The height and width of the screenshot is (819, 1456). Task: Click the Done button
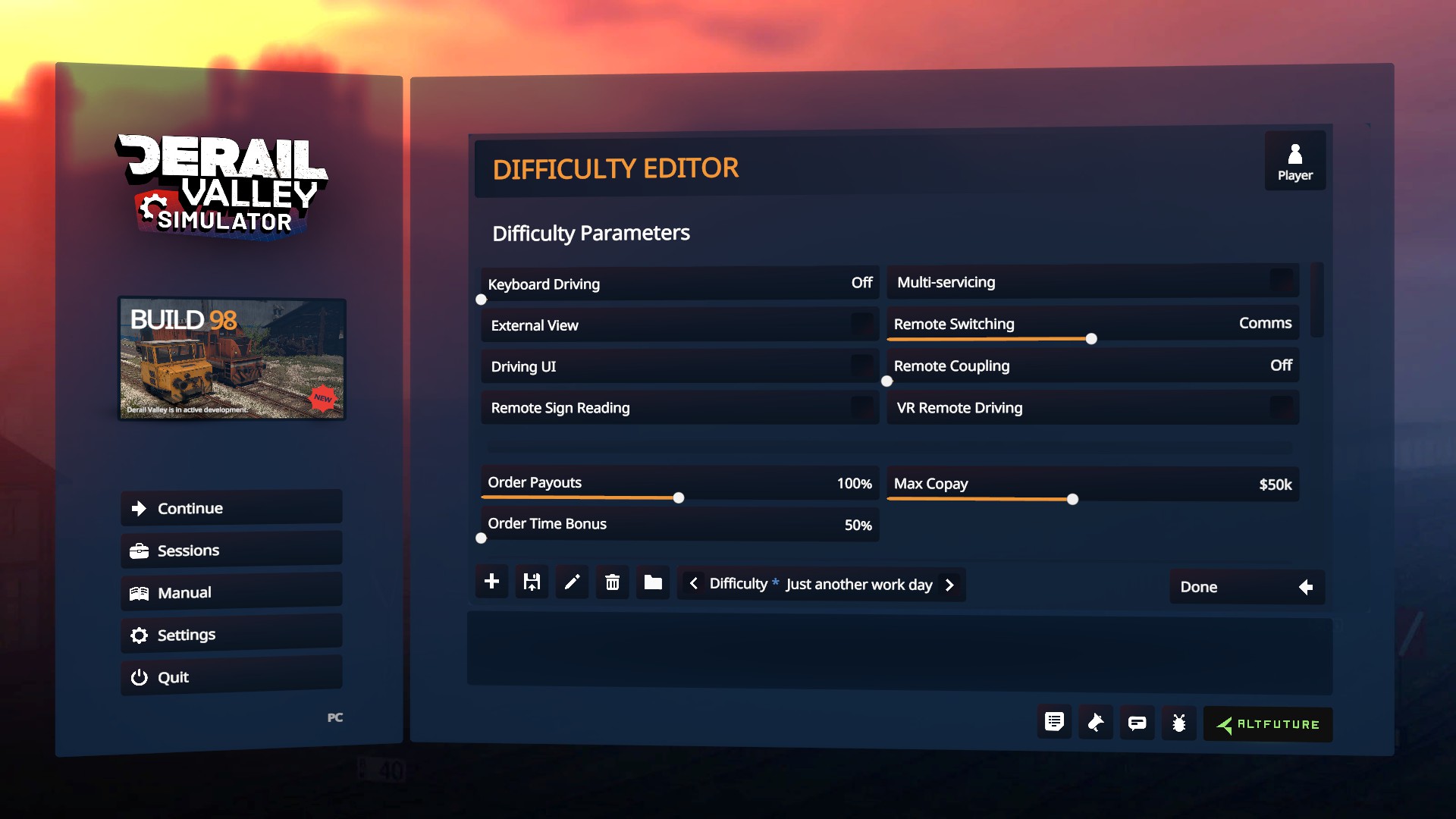point(1247,587)
